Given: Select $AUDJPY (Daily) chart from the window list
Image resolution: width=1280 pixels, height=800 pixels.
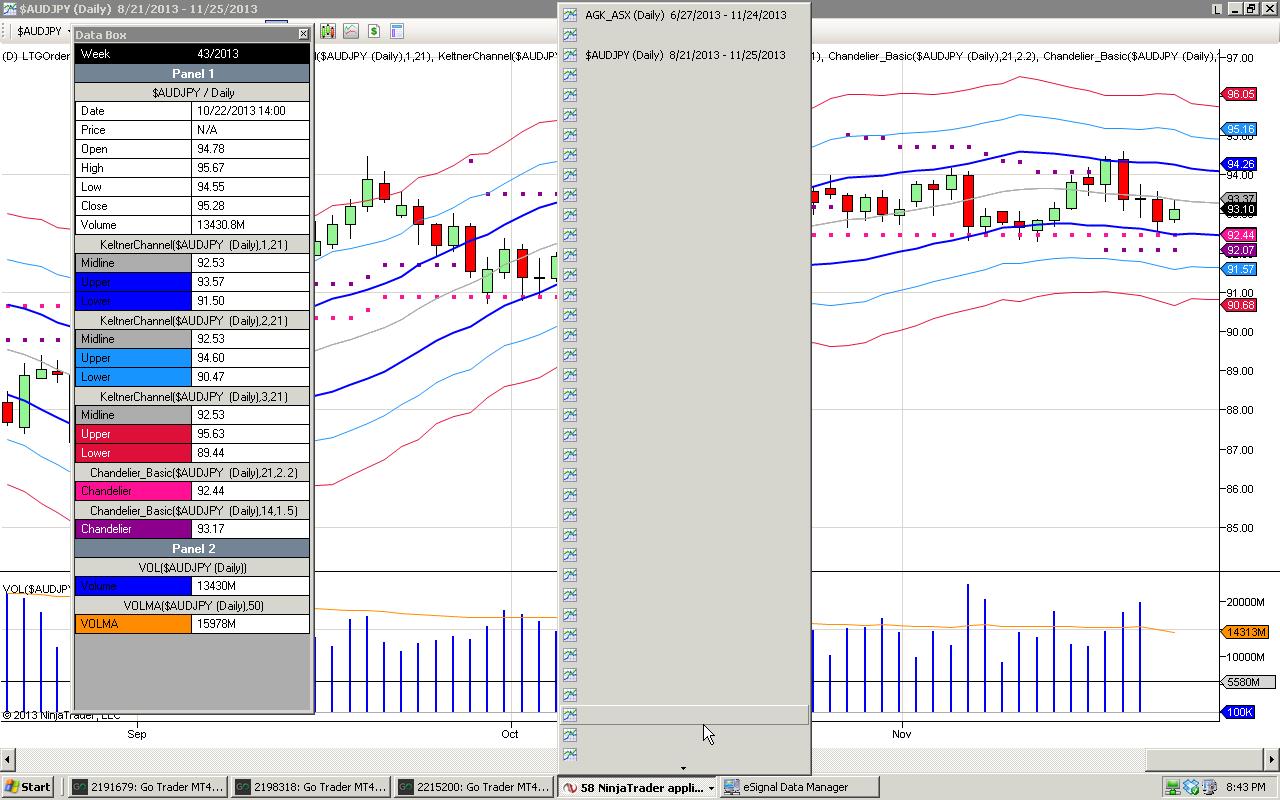Looking at the screenshot, I should point(684,55).
